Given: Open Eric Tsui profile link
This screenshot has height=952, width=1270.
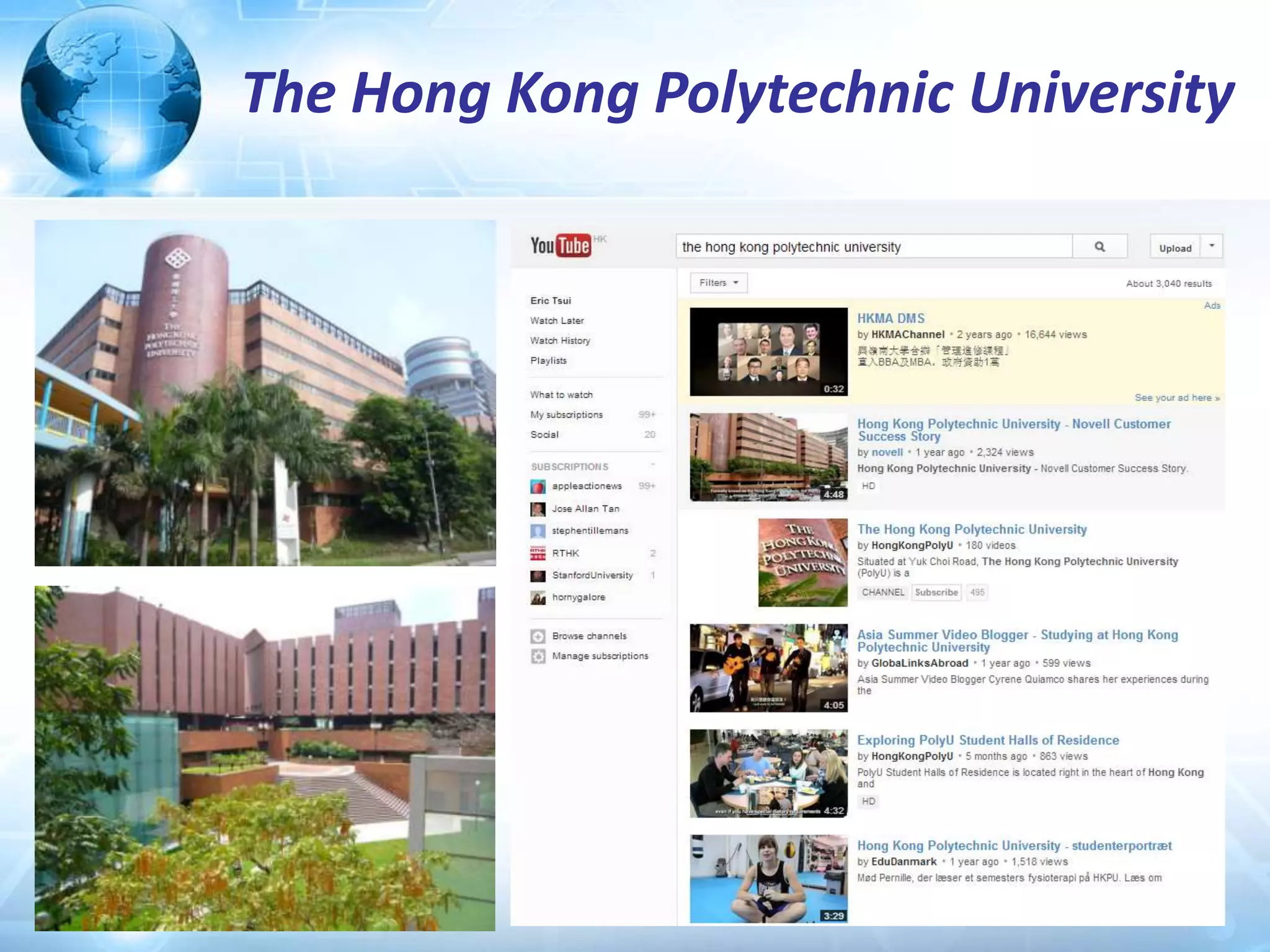Looking at the screenshot, I should point(551,301).
